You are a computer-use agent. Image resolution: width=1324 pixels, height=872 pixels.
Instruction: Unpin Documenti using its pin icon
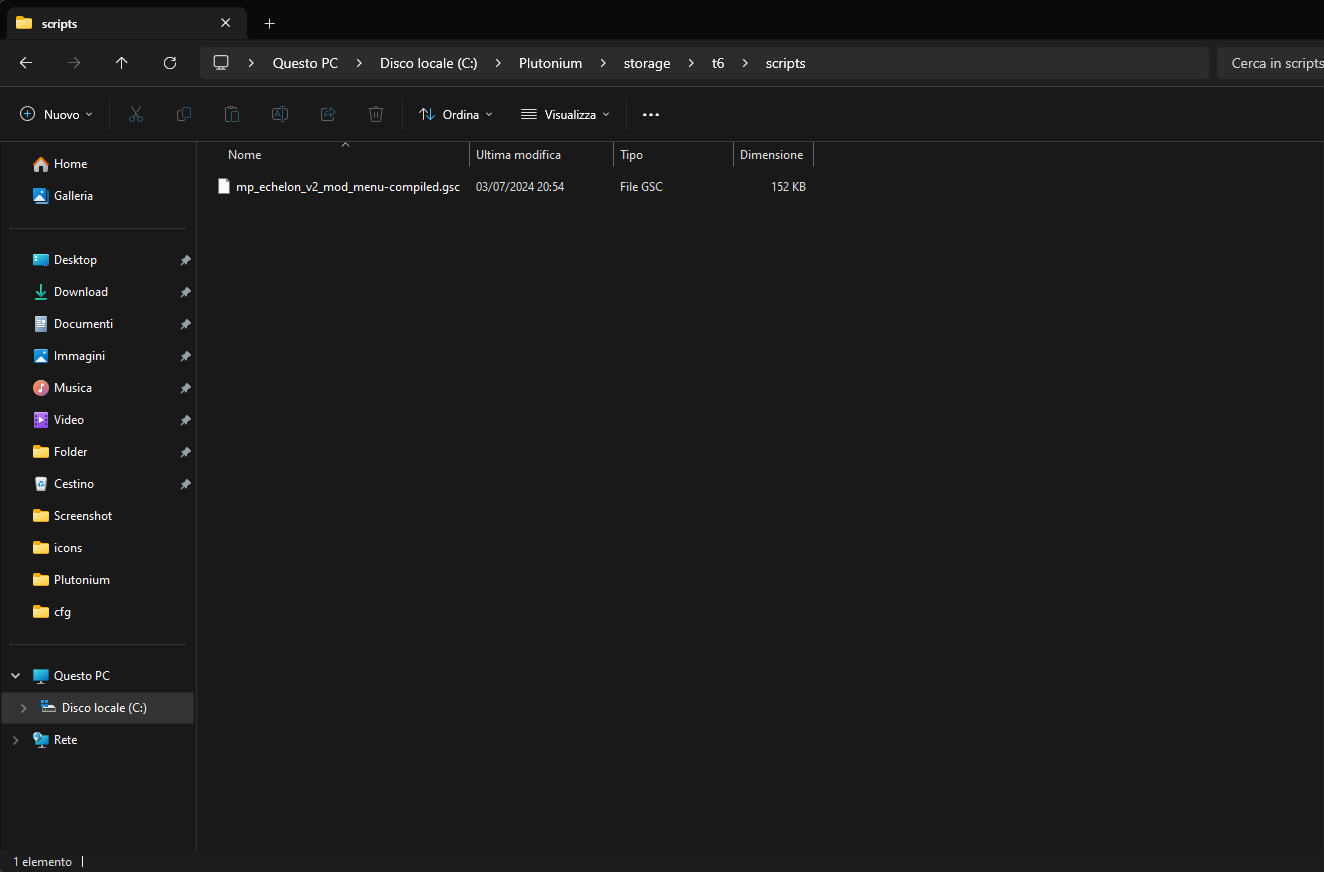(185, 324)
